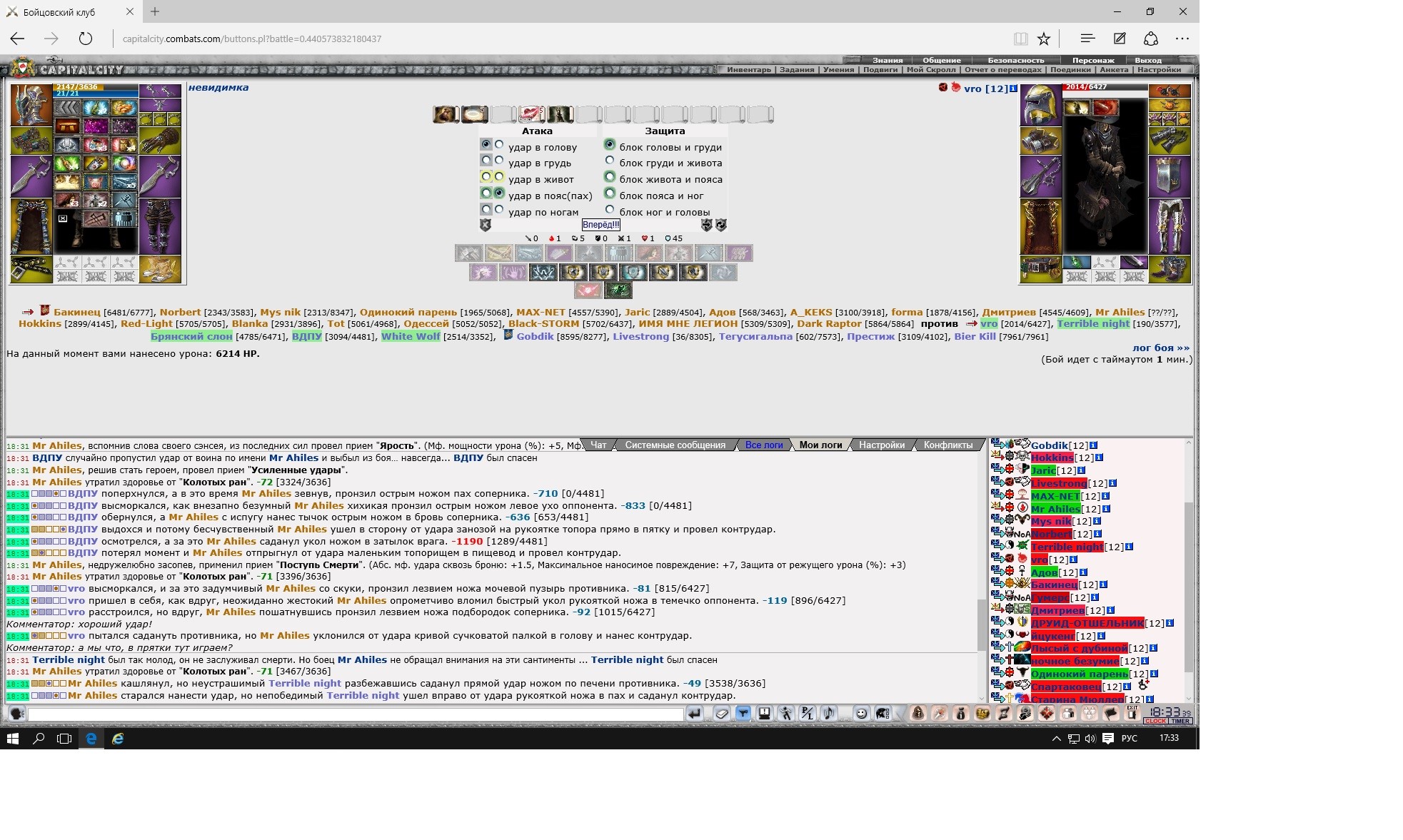Viewport: 1403px width, 840px height.
Task: Toggle the sound note icon
Action: coord(829,714)
